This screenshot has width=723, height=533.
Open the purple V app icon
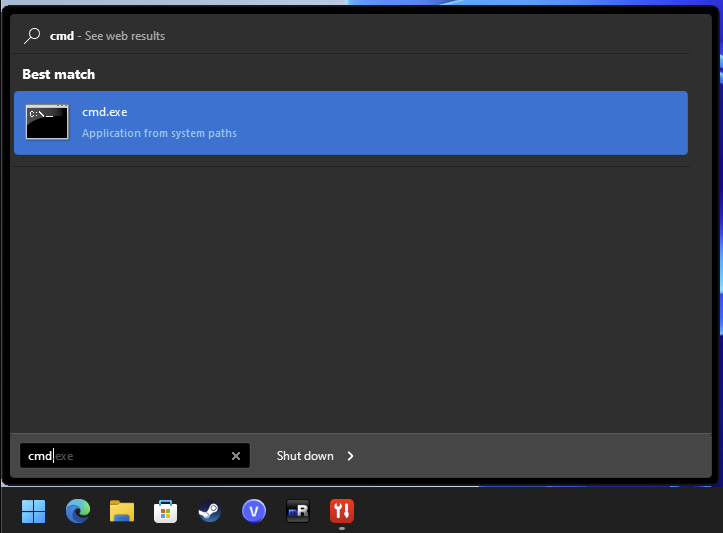point(254,511)
